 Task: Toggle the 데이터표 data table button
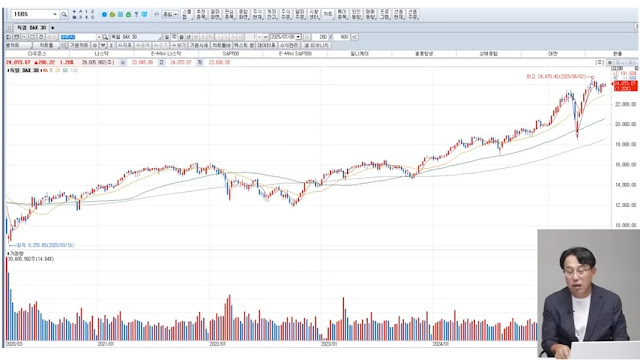coord(266,45)
